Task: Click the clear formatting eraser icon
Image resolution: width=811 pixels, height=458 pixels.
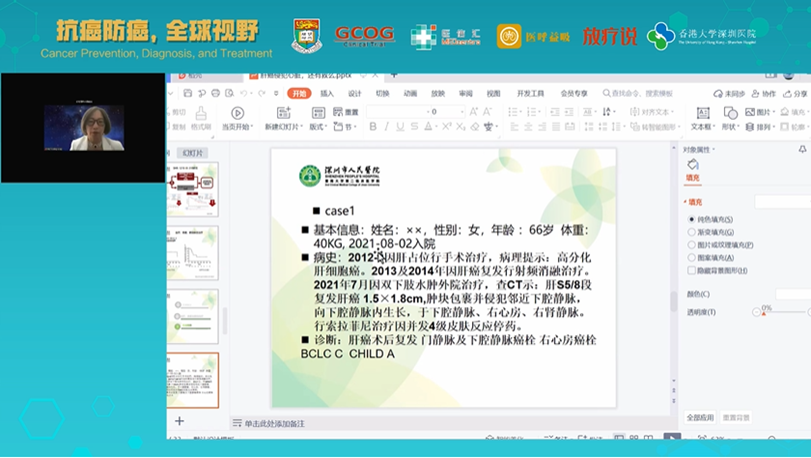Action: pyautogui.click(x=474, y=127)
